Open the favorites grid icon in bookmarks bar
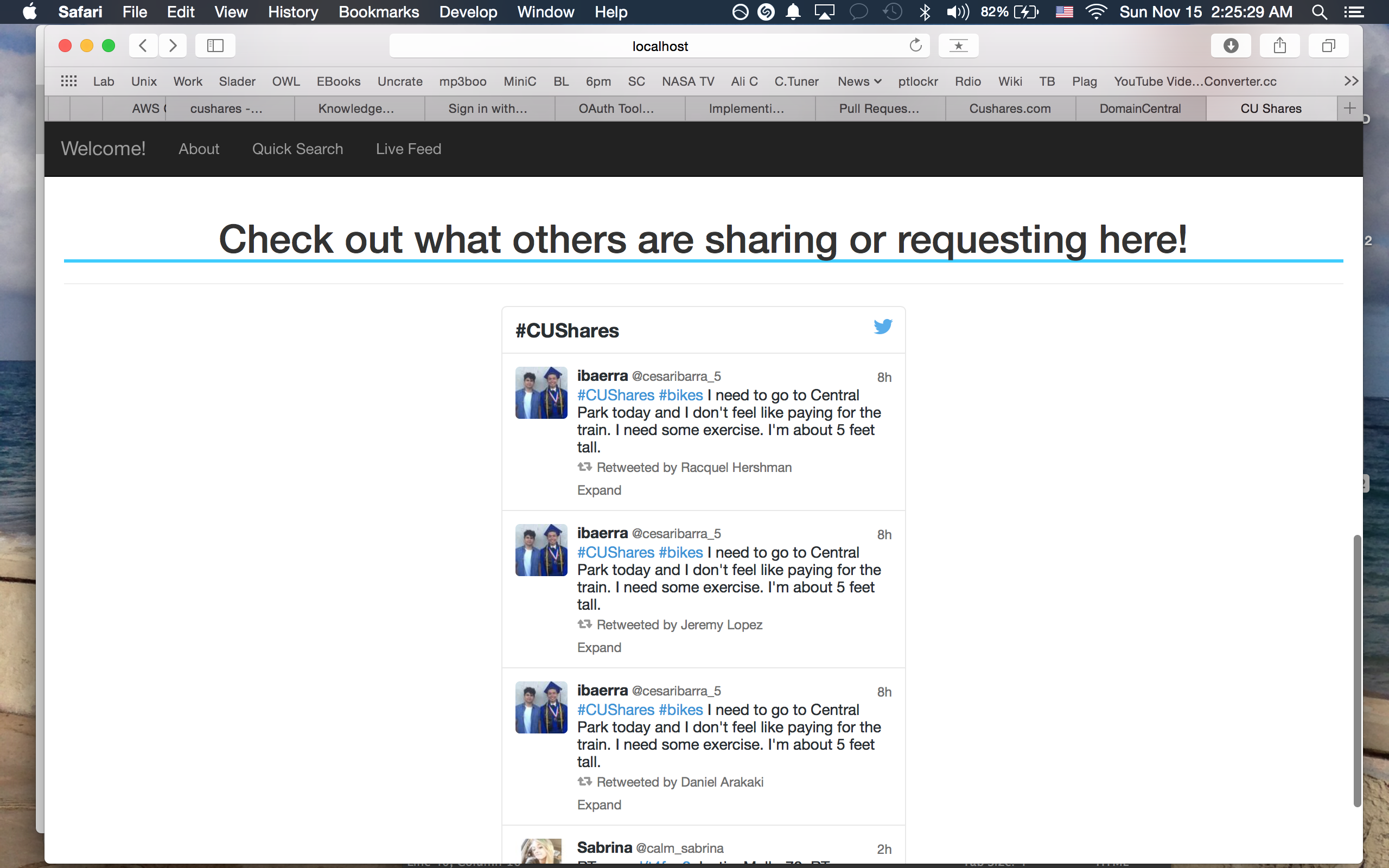The width and height of the screenshot is (1389, 868). tap(69, 81)
